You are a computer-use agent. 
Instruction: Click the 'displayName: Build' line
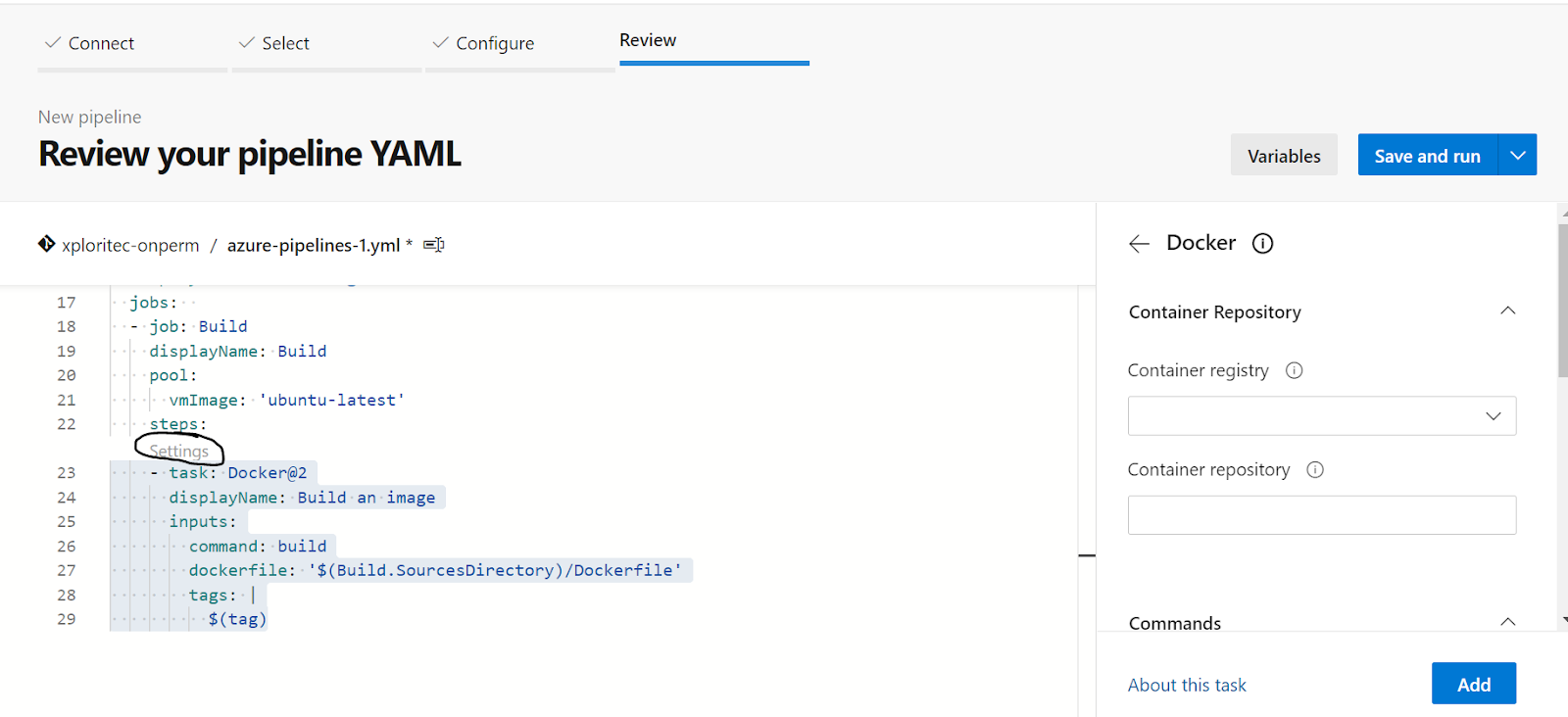(x=238, y=351)
